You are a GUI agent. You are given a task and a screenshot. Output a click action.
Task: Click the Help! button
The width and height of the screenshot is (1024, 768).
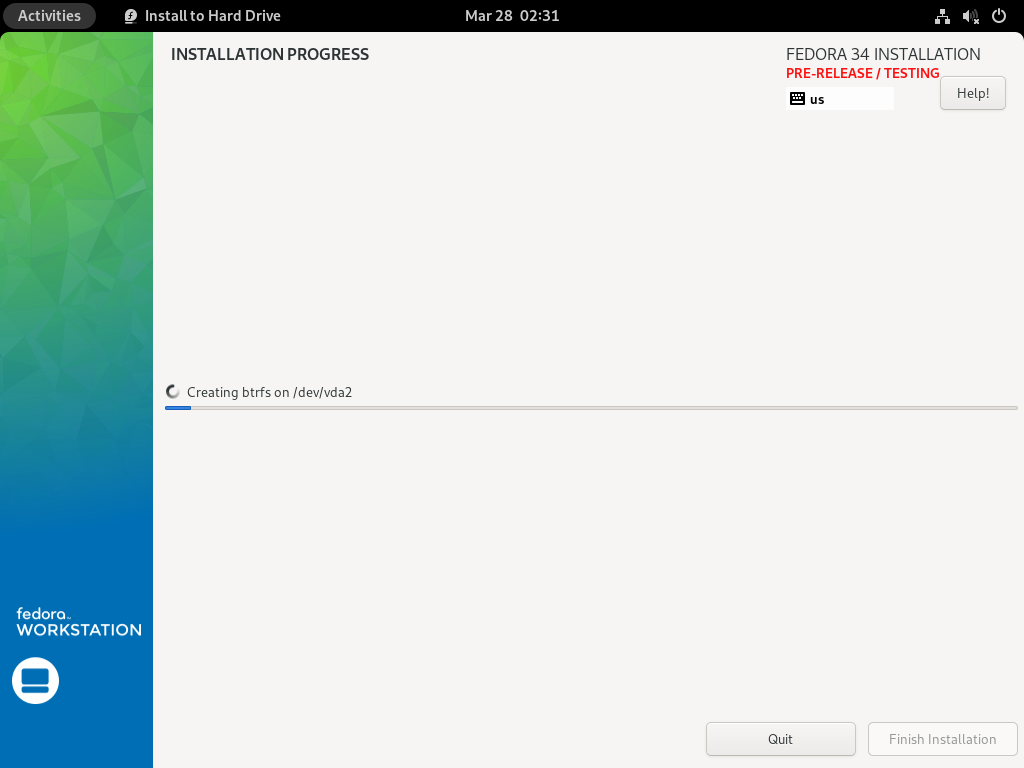971,92
